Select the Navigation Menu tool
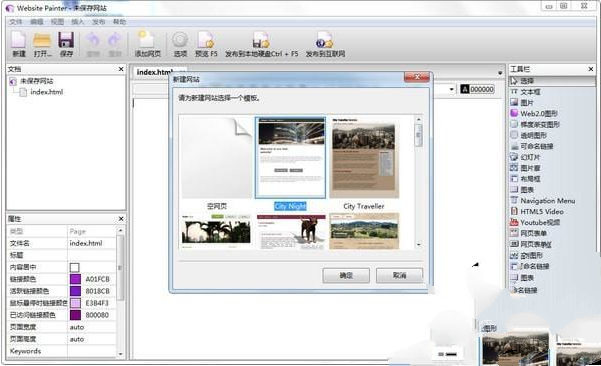This screenshot has height=366, width=601. [x=543, y=200]
